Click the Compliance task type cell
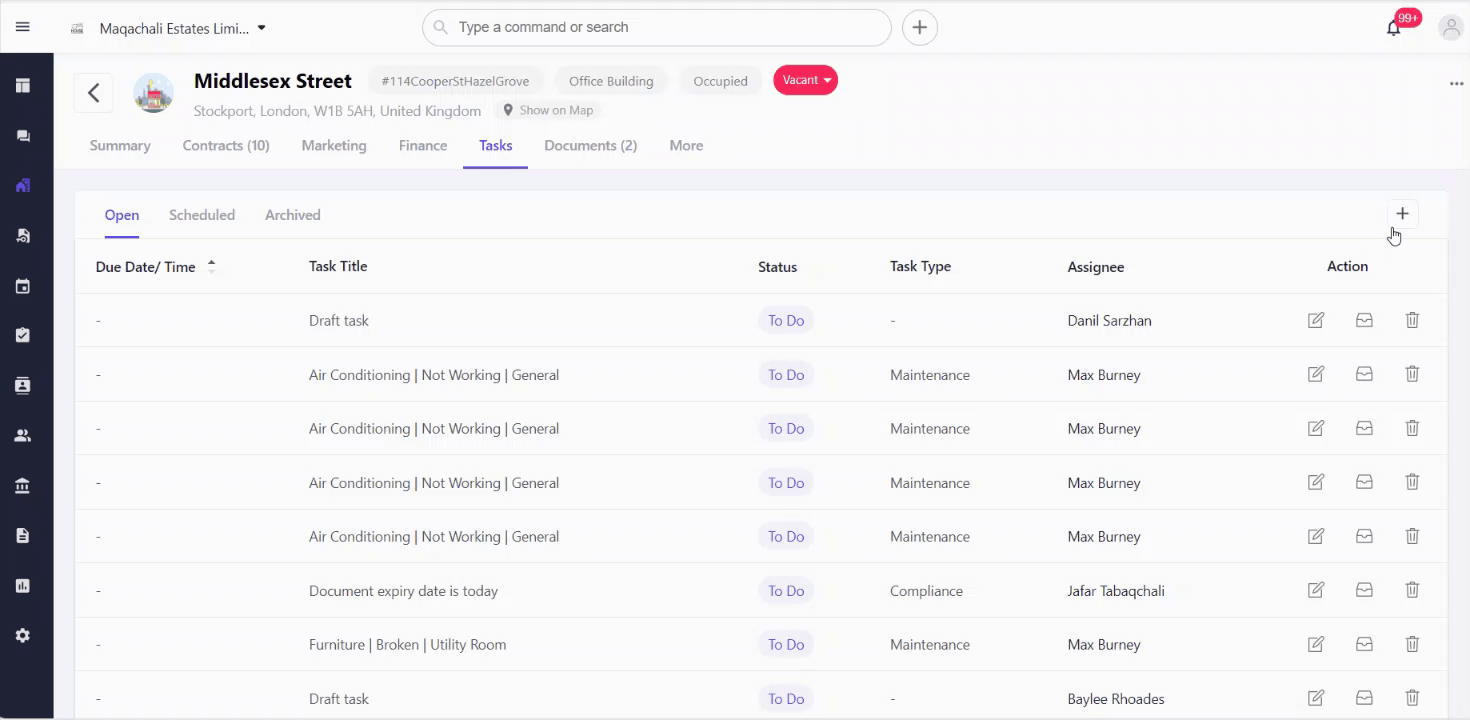The height and width of the screenshot is (720, 1470). tap(926, 591)
